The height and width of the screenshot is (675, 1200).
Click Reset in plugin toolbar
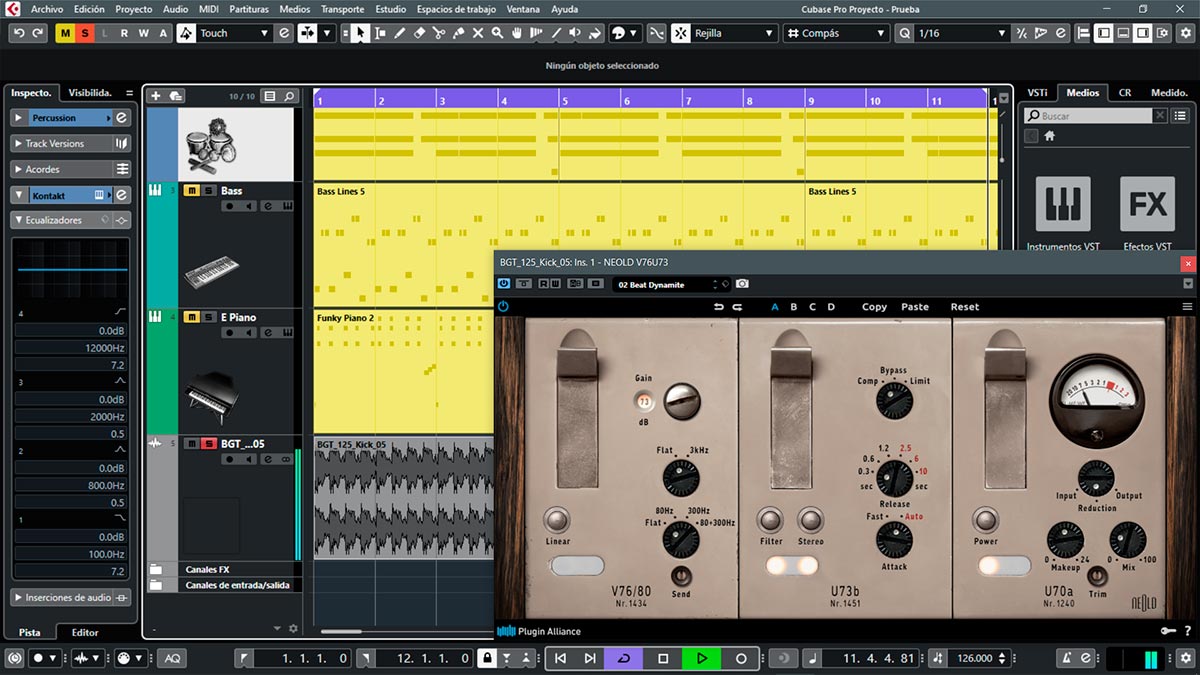pos(965,307)
